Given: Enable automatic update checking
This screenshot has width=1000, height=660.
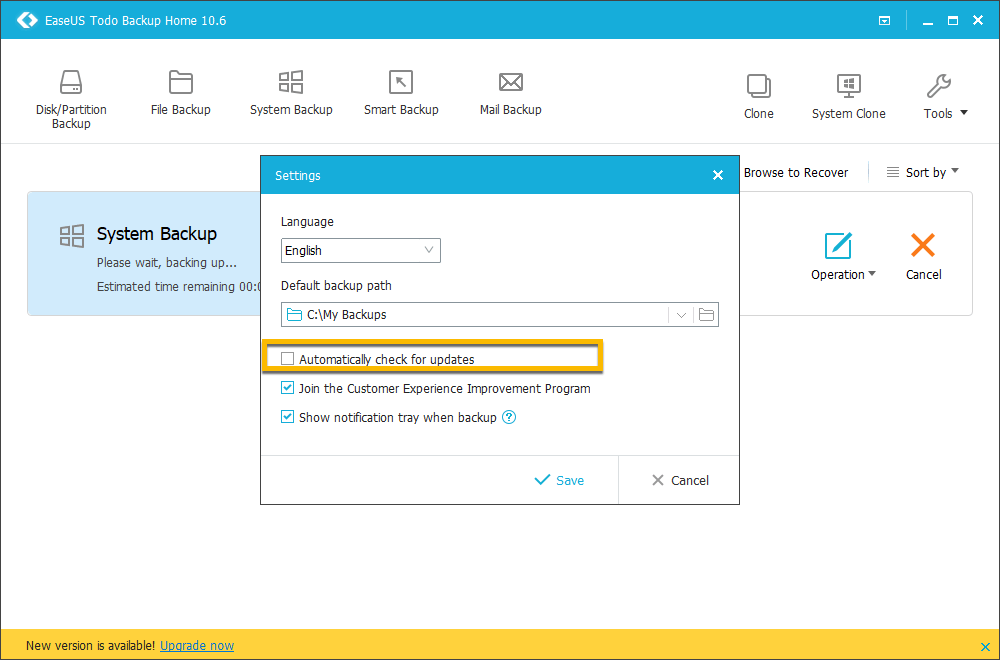Looking at the screenshot, I should tap(287, 357).
